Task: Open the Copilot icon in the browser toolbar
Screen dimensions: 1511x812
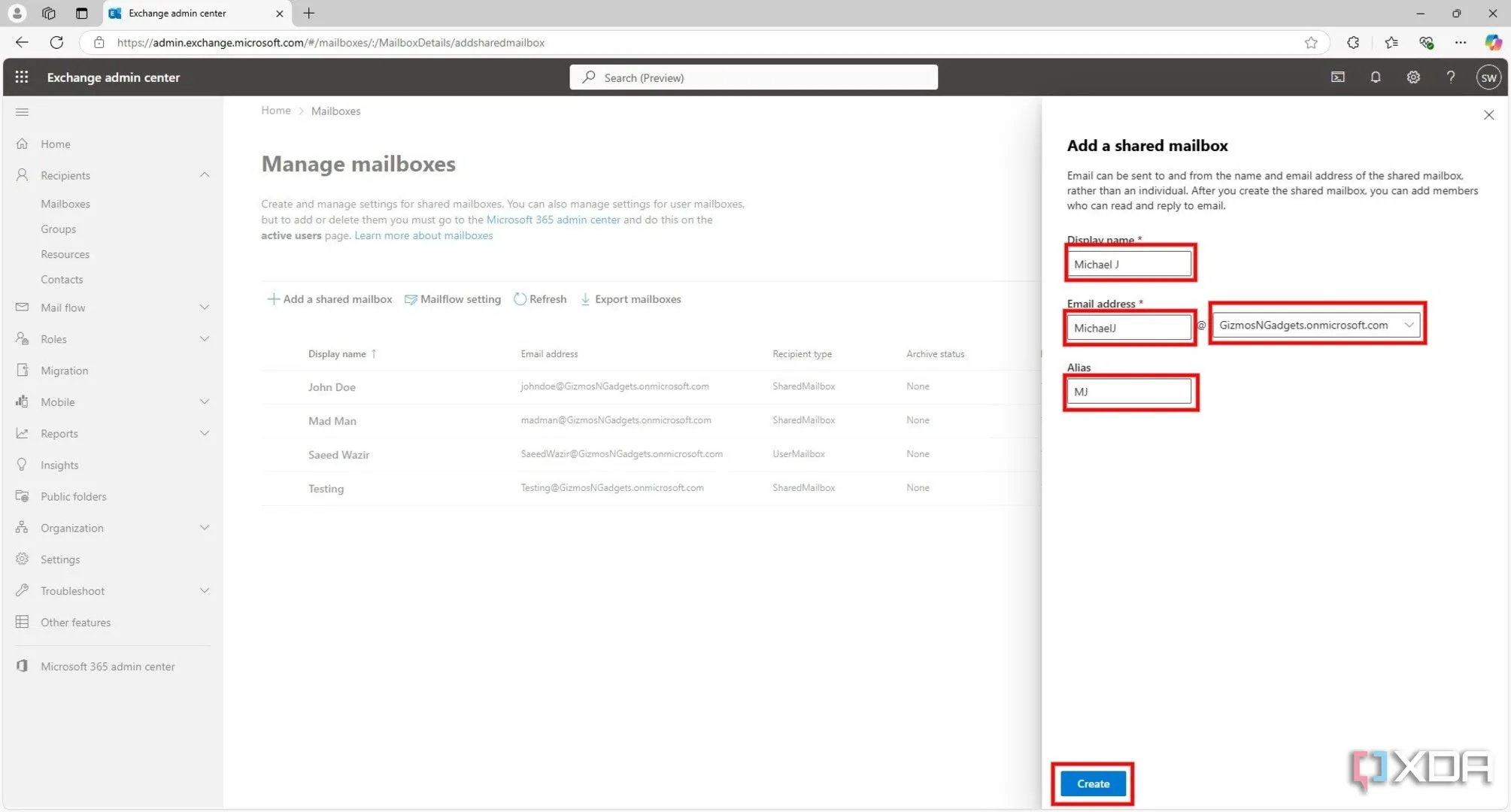Action: pos(1492,42)
